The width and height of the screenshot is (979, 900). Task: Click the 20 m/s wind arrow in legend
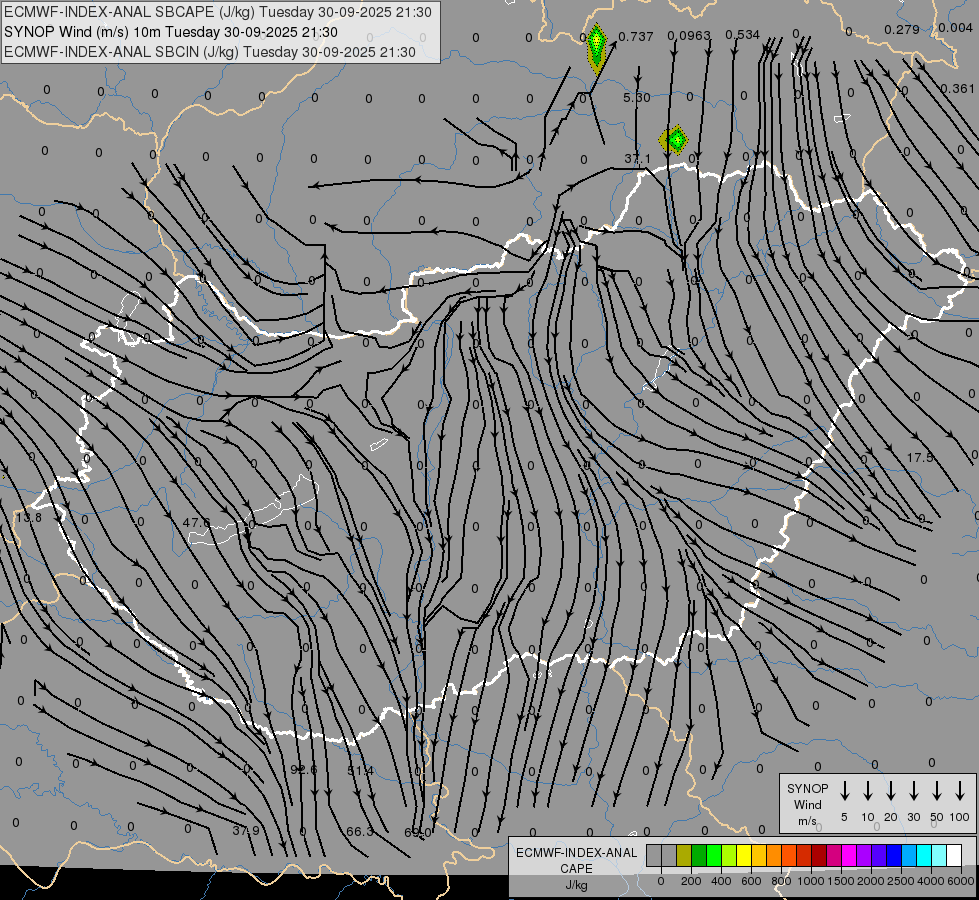[891, 791]
